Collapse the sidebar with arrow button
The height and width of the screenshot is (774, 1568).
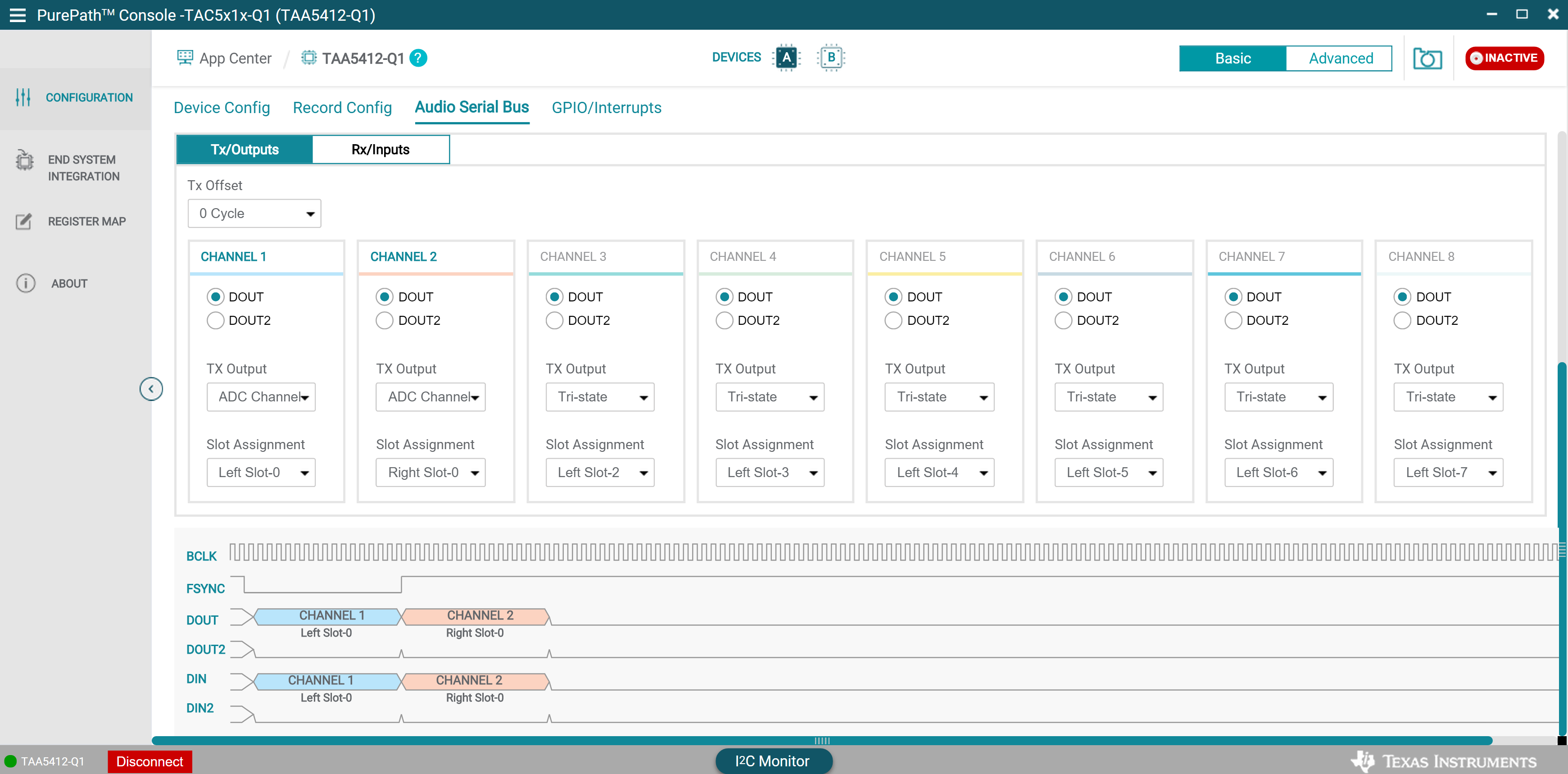coord(151,388)
